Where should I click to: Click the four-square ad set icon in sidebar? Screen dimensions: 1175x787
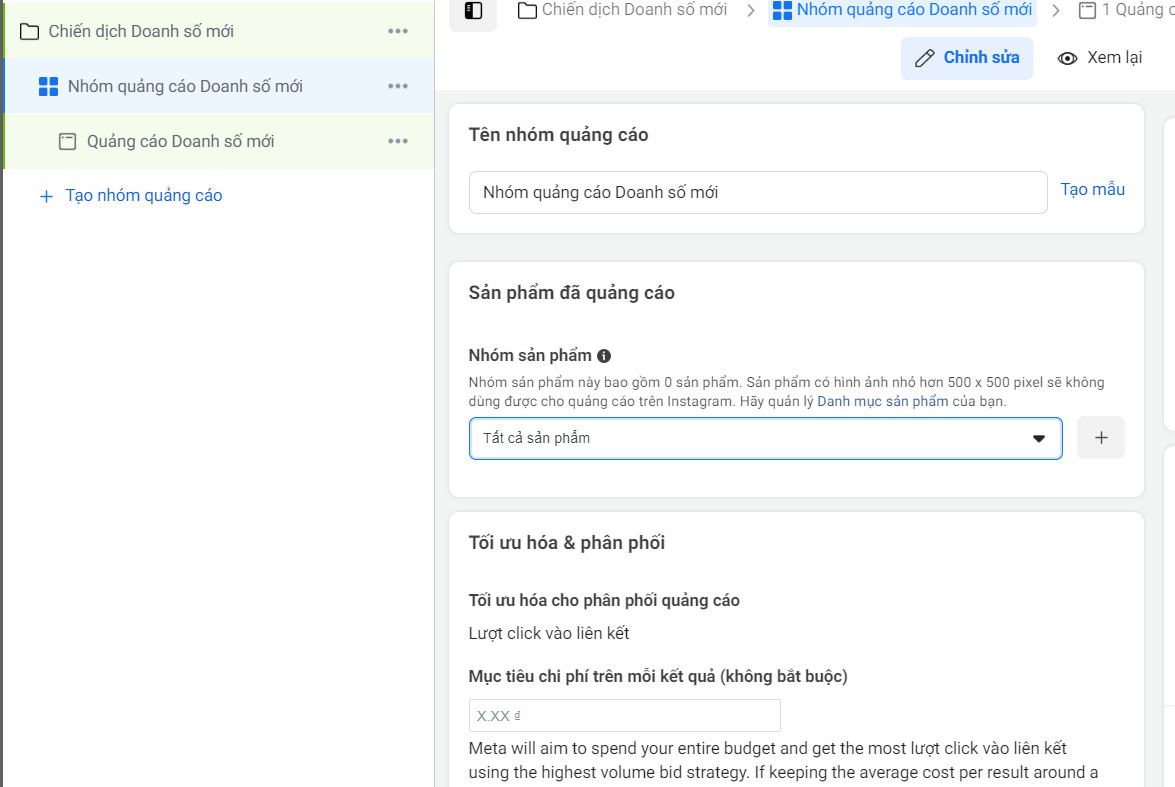48,86
